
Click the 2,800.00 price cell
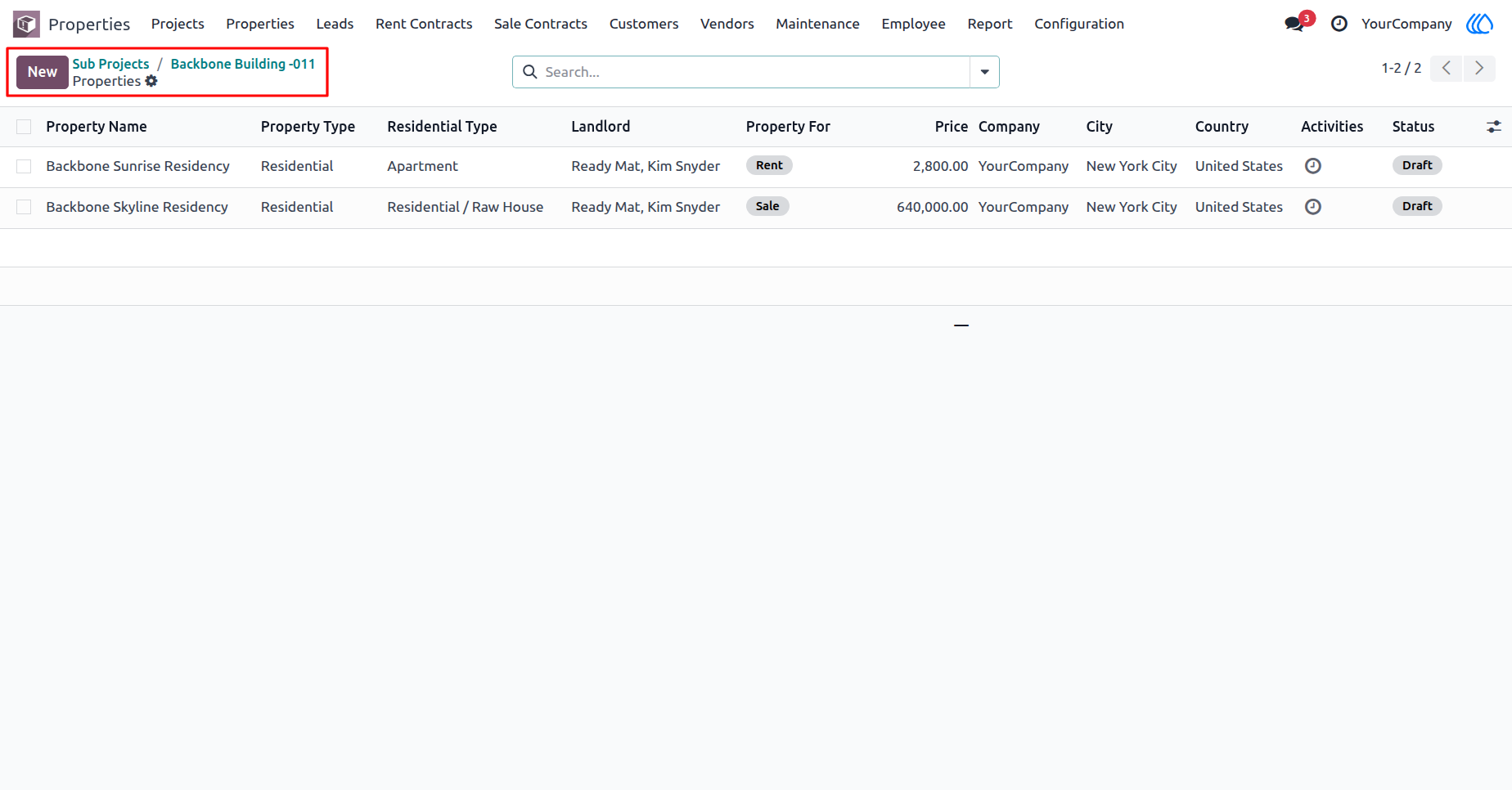[x=940, y=166]
